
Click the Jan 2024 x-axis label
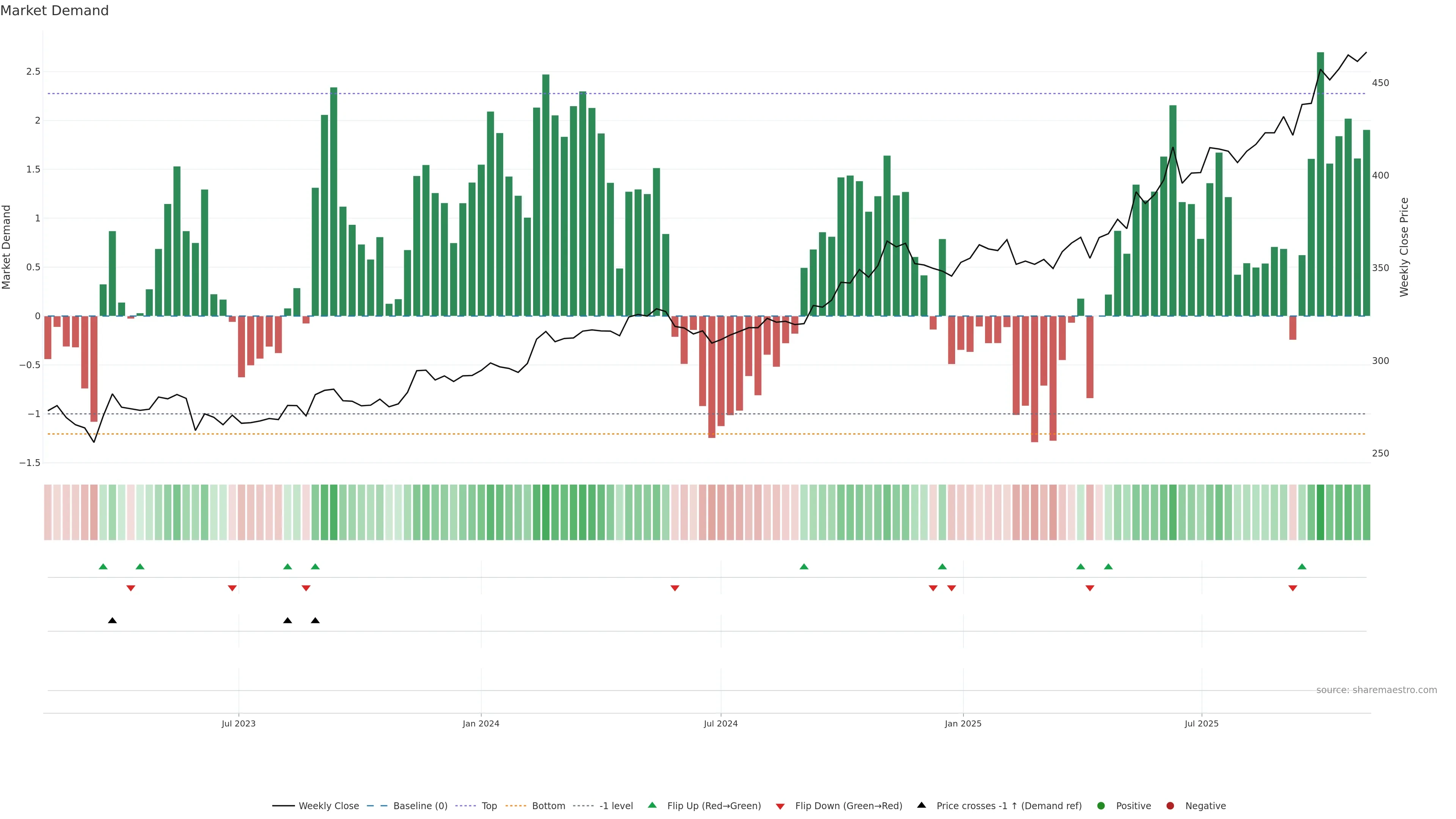(481, 723)
